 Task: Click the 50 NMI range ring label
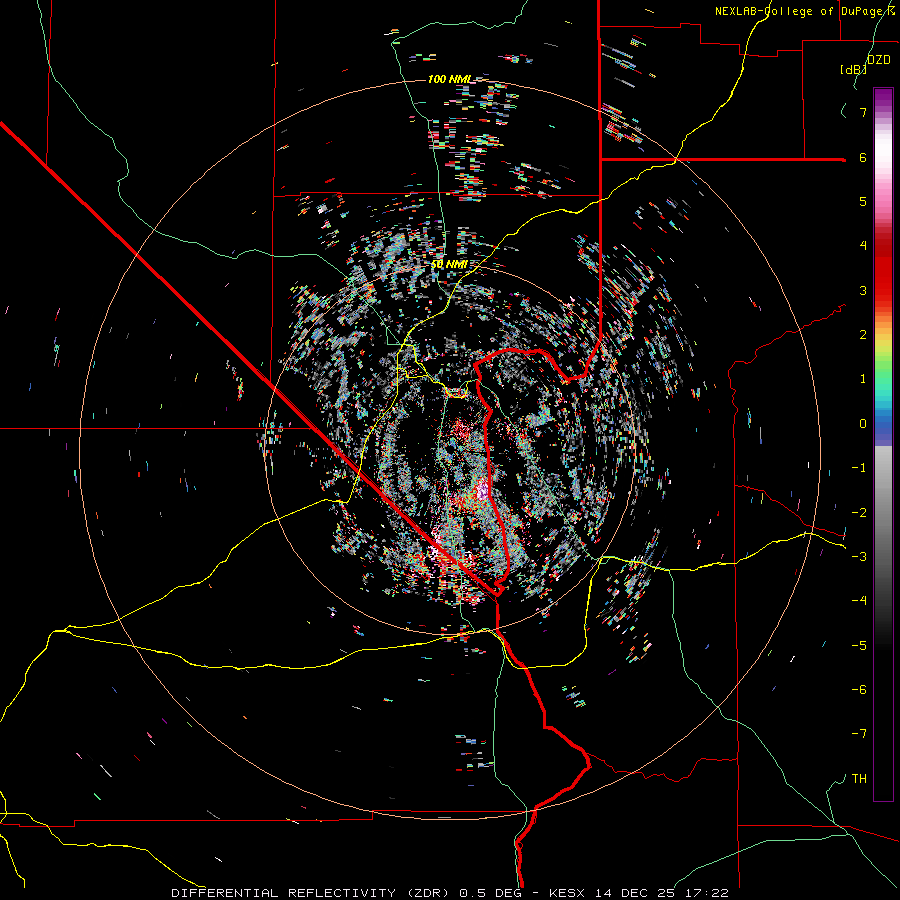tap(449, 264)
